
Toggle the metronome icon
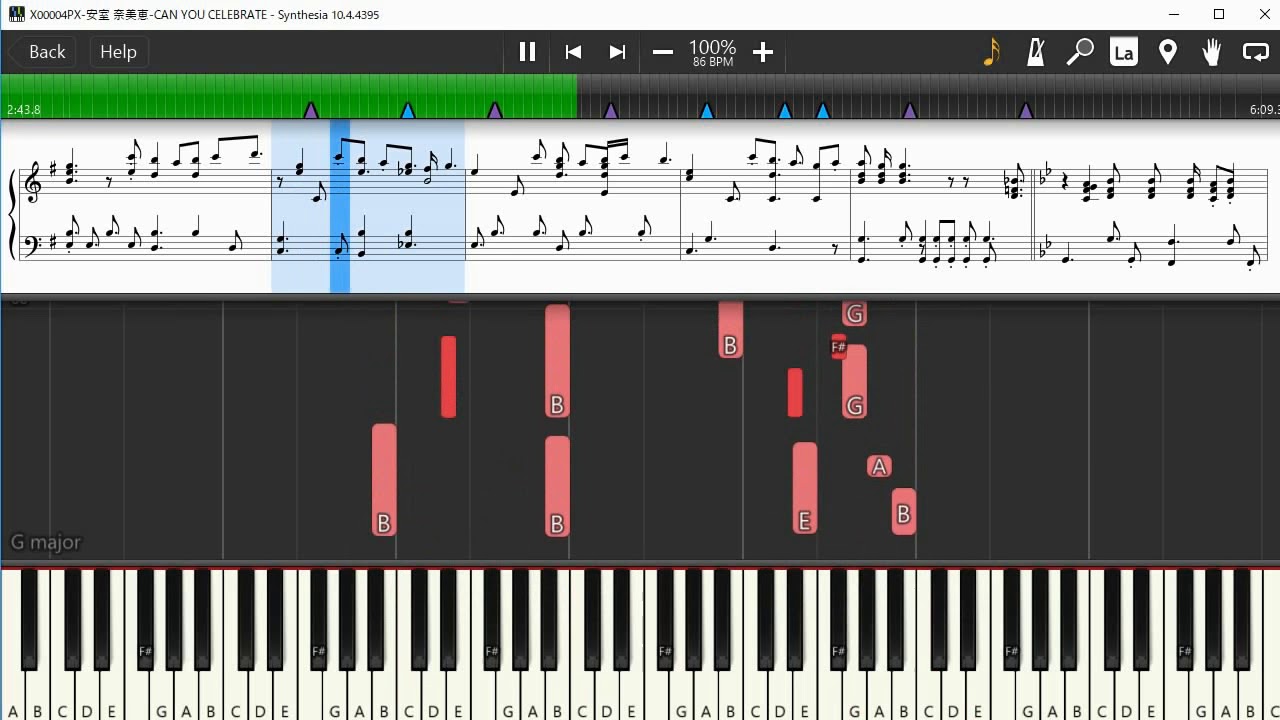(1036, 52)
